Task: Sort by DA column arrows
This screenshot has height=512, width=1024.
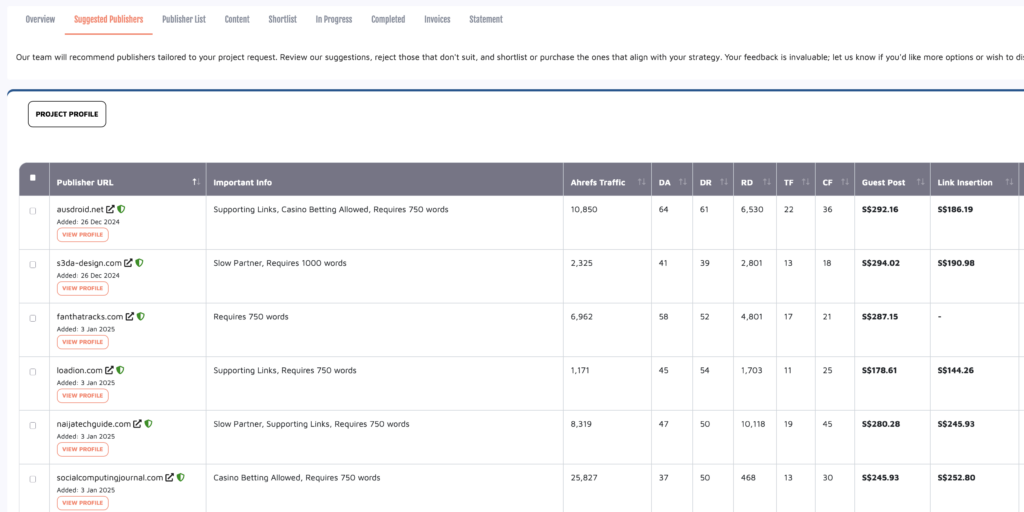Action: [682, 182]
